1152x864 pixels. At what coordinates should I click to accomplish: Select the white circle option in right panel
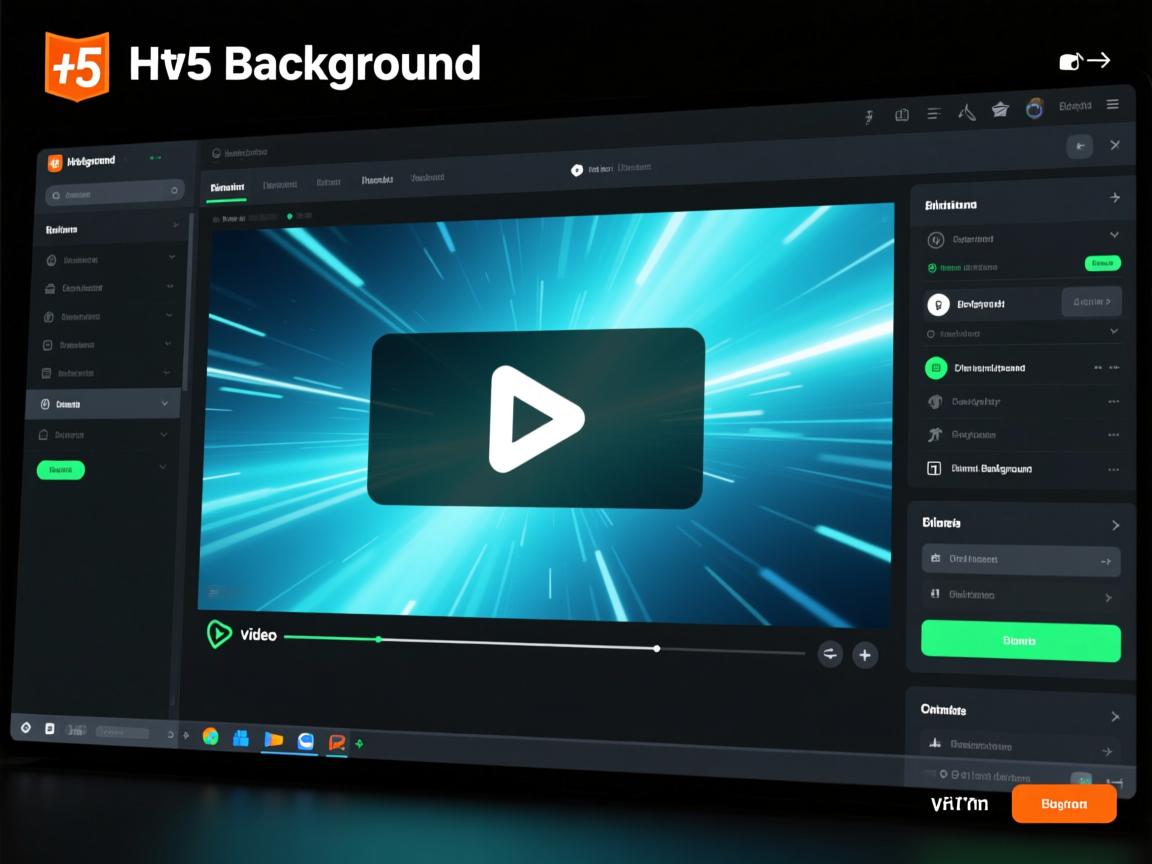[x=937, y=304]
